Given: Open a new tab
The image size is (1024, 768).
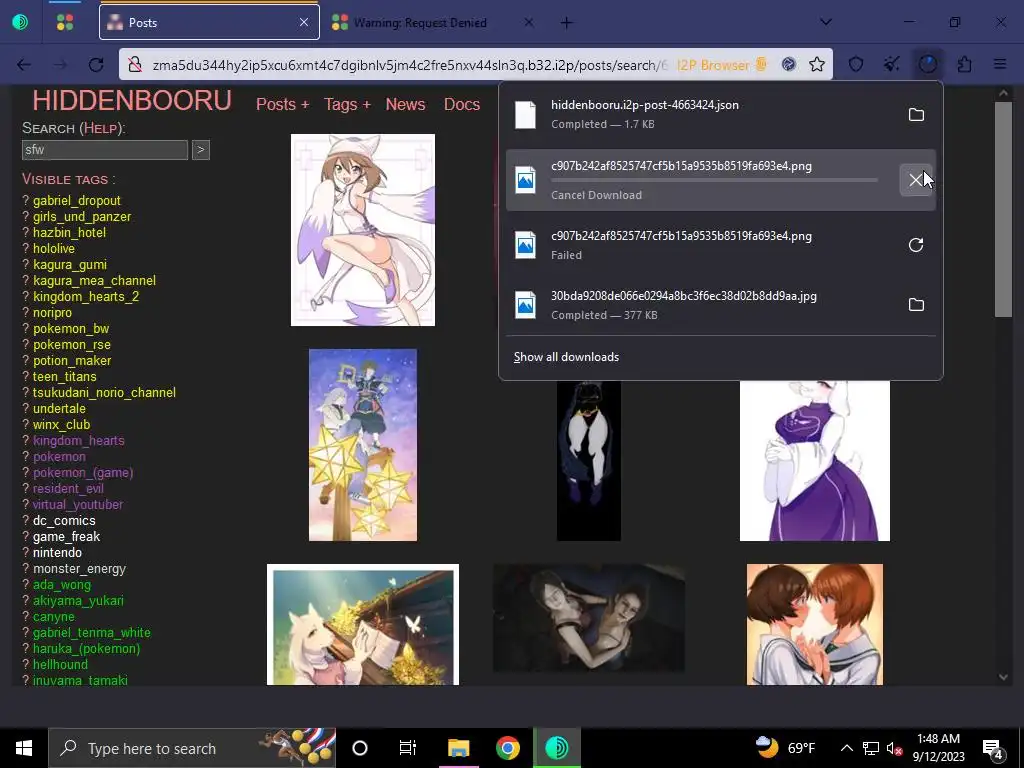Looking at the screenshot, I should click(566, 23).
